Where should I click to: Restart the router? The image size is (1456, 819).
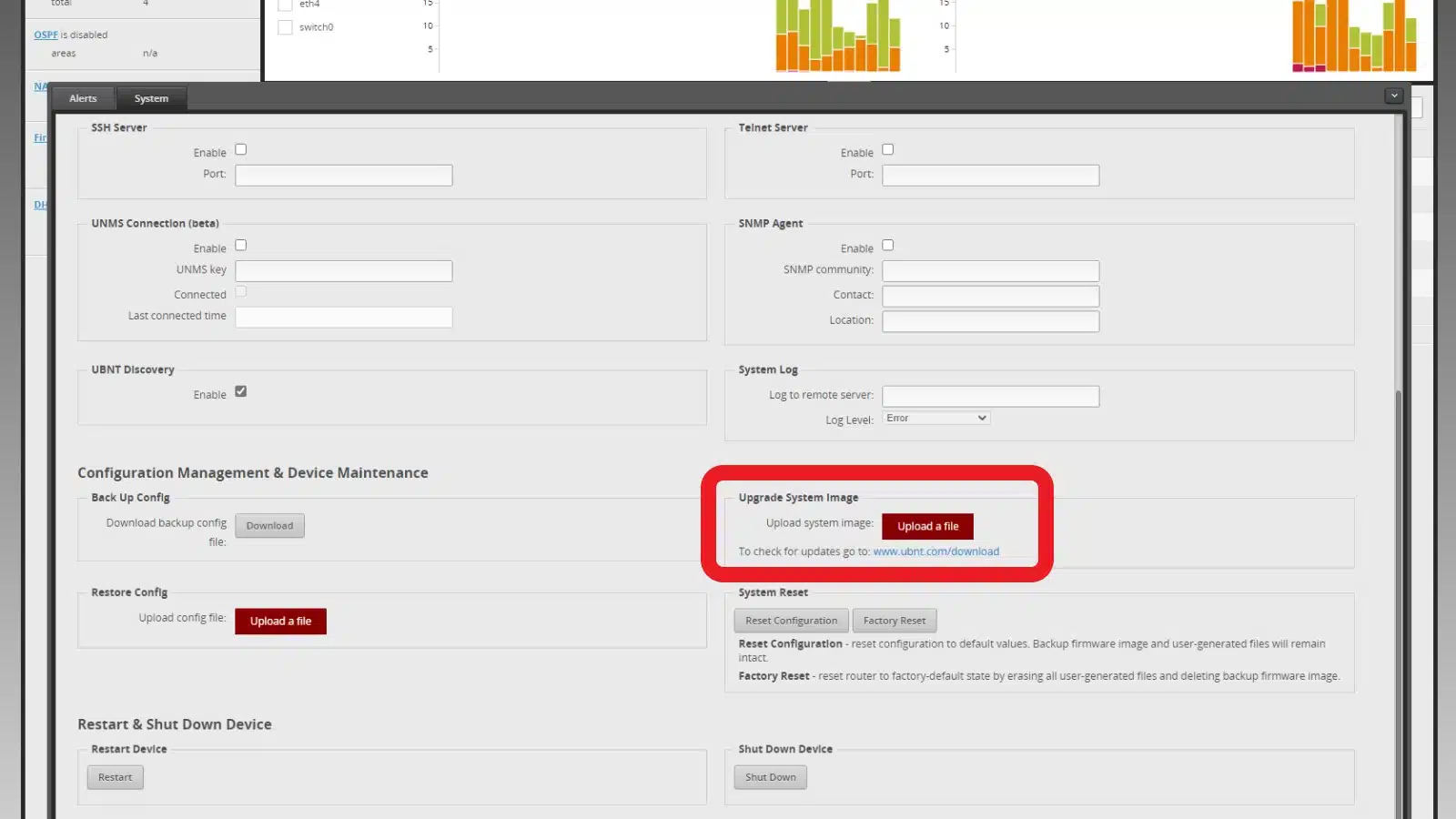tap(115, 776)
